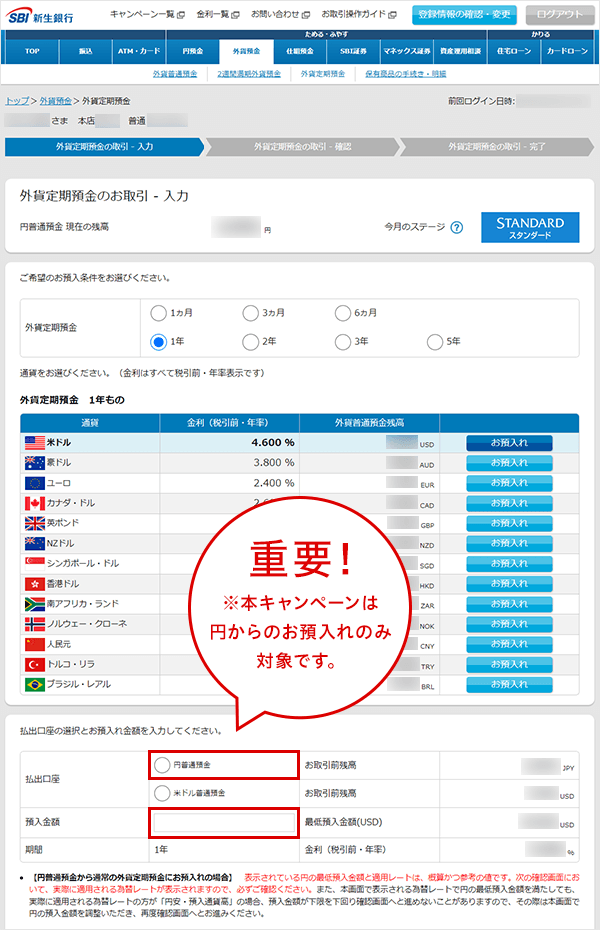Go to the 円預金 navigation tab
The width and height of the screenshot is (600, 930).
click(185, 50)
